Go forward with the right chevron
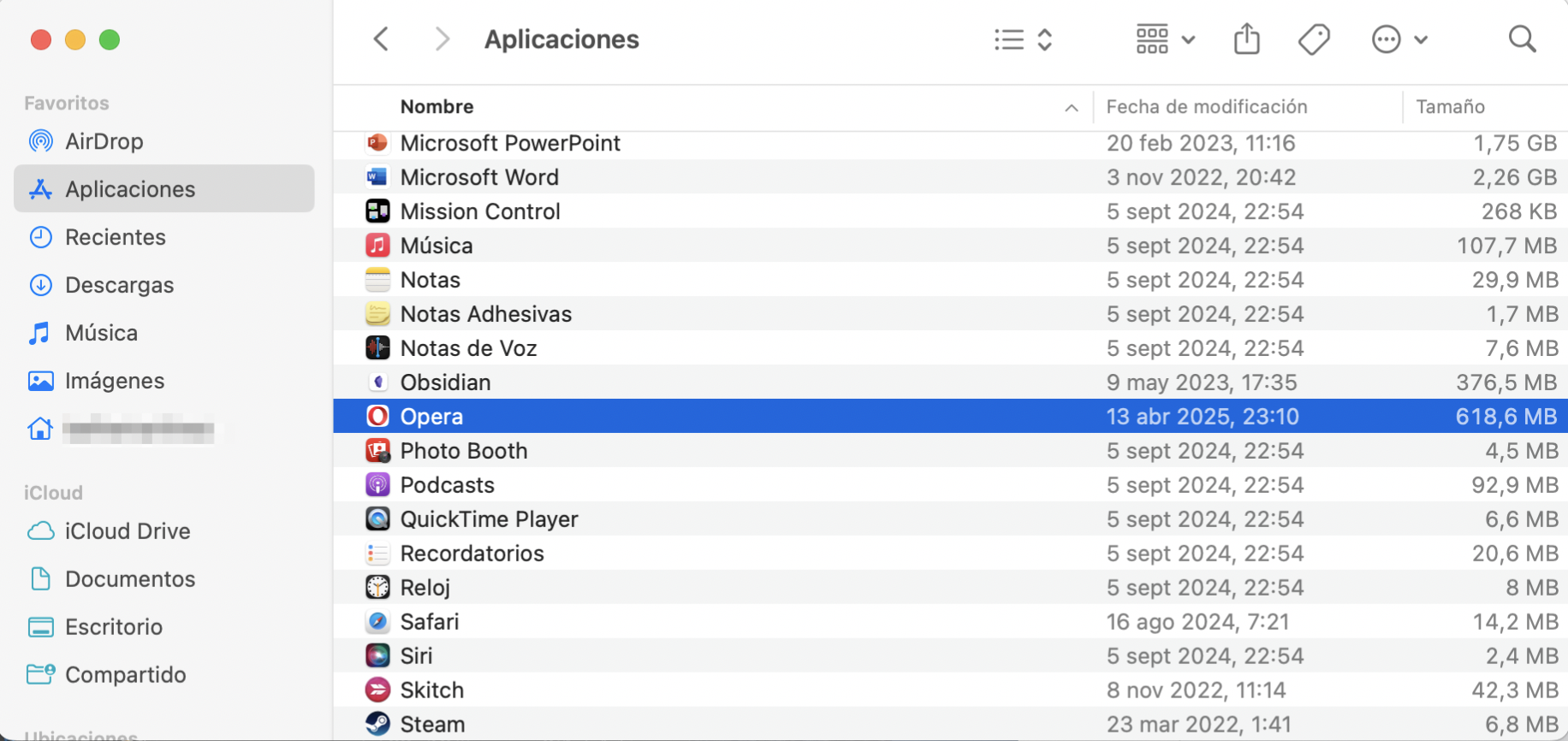 [442, 39]
